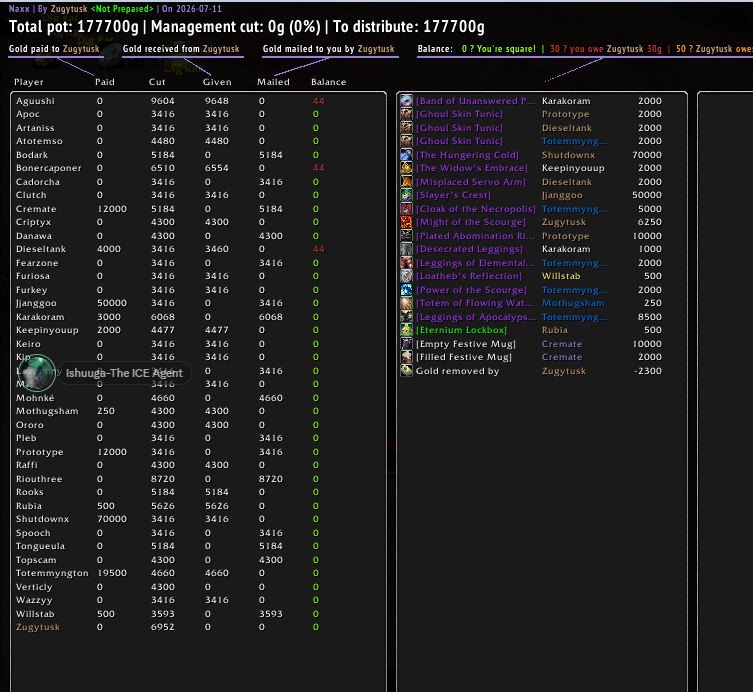The width and height of the screenshot is (753, 692).
Task: Click the Cut column header
Action: [x=157, y=82]
